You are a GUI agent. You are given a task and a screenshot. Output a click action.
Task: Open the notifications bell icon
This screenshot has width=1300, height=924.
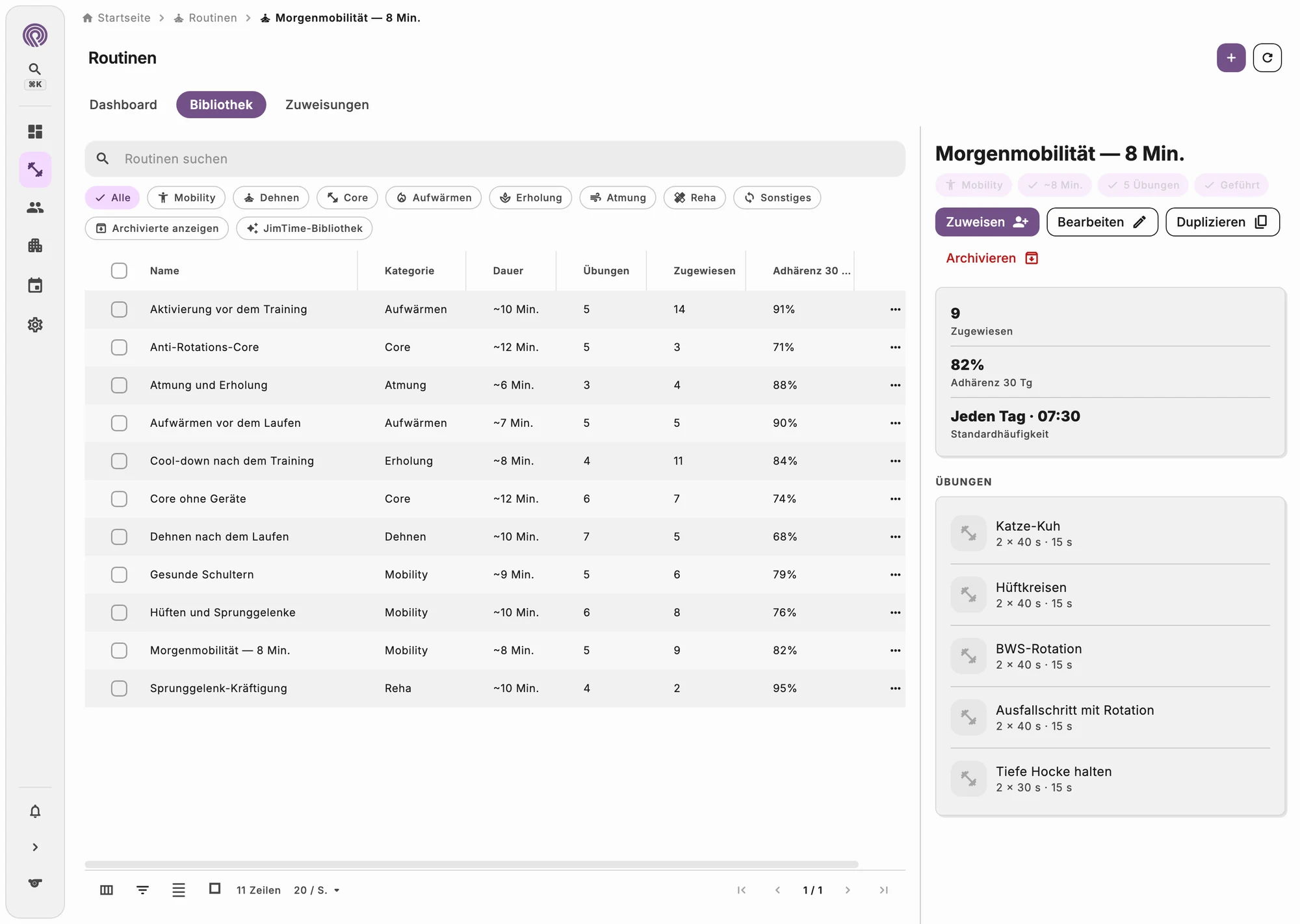pos(35,811)
